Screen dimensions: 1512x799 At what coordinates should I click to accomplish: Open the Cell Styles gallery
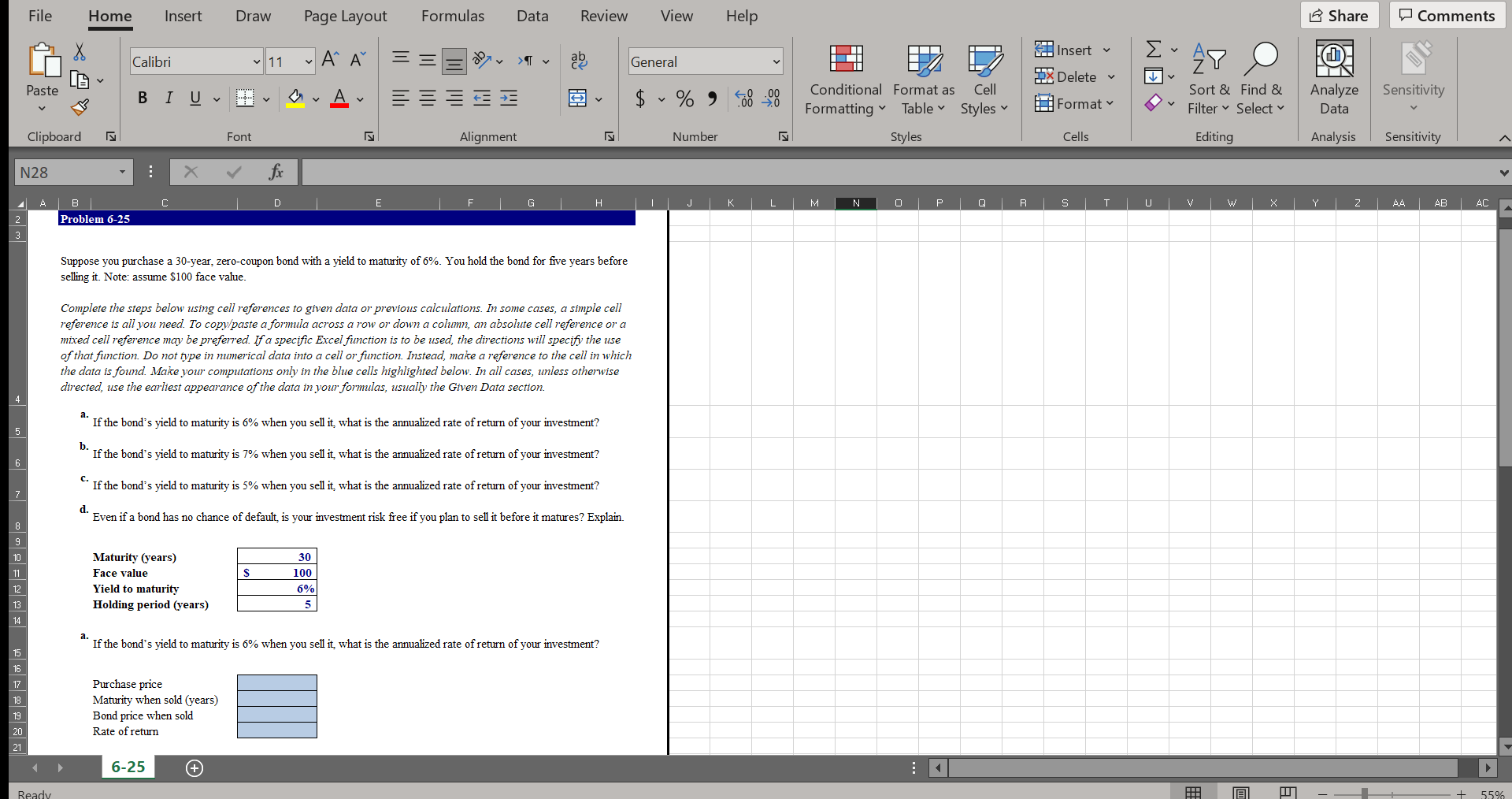984,79
